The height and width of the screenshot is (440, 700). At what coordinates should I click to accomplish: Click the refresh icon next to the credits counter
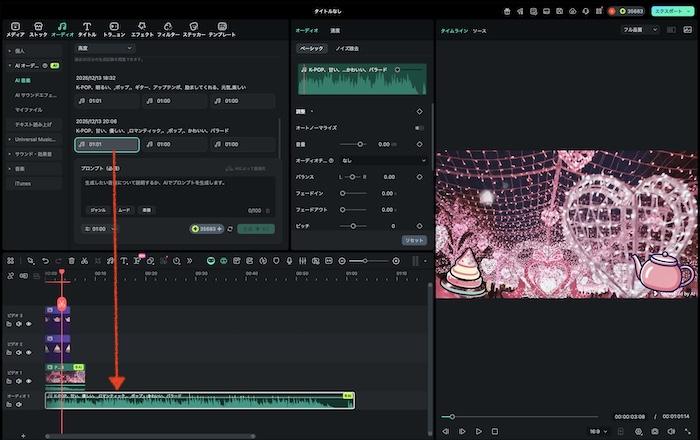point(230,229)
